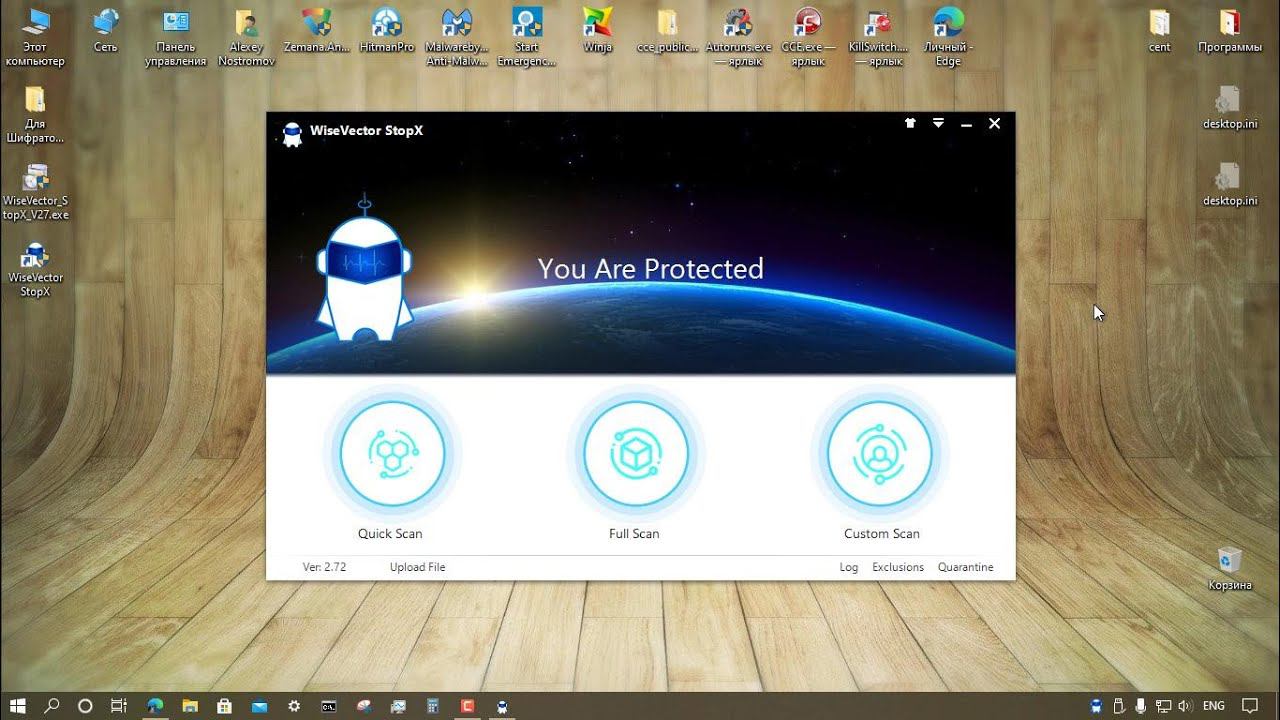Select the WiseVector_StopX_V27.exe installer file

pos(35,192)
